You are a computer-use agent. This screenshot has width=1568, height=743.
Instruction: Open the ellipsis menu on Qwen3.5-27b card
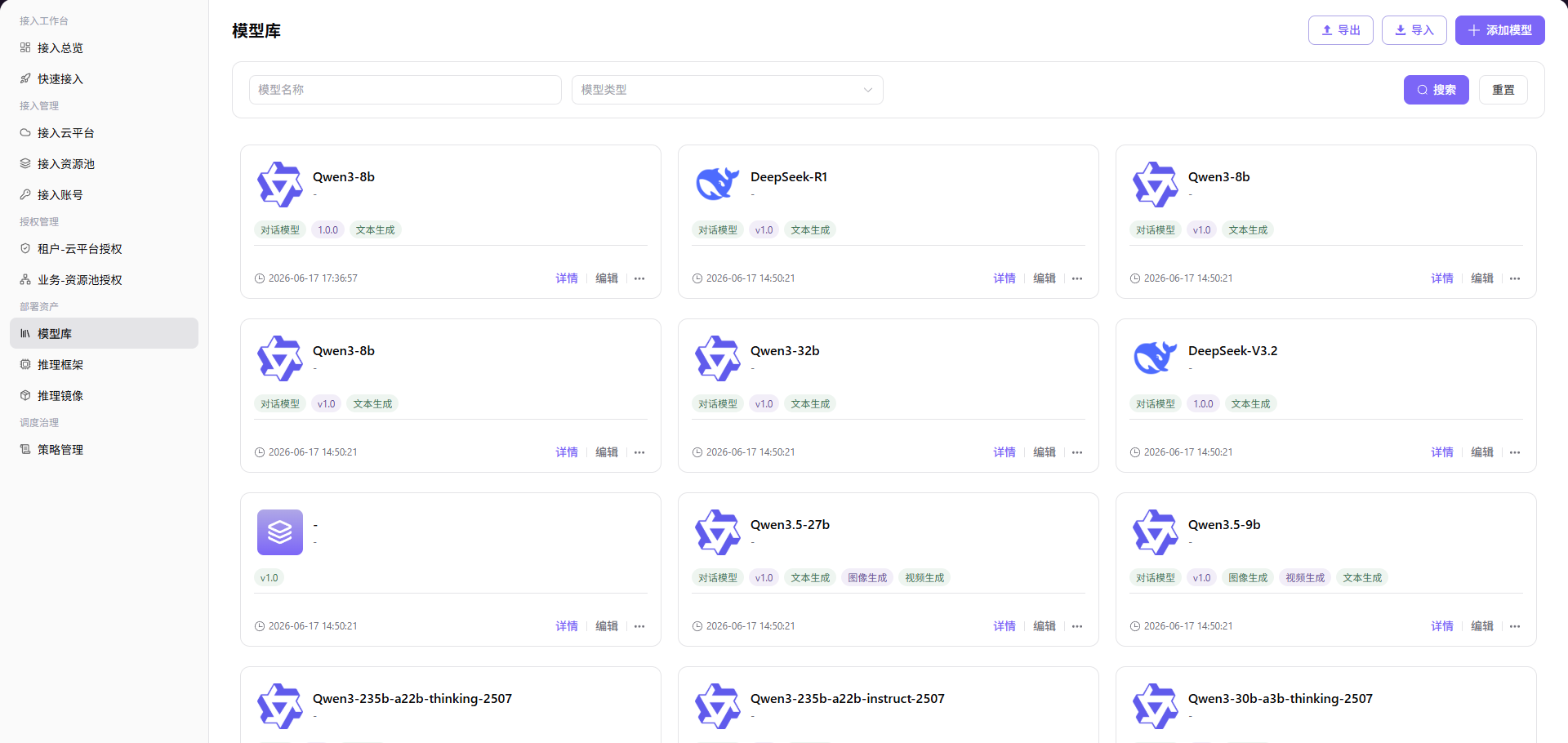(x=1077, y=626)
